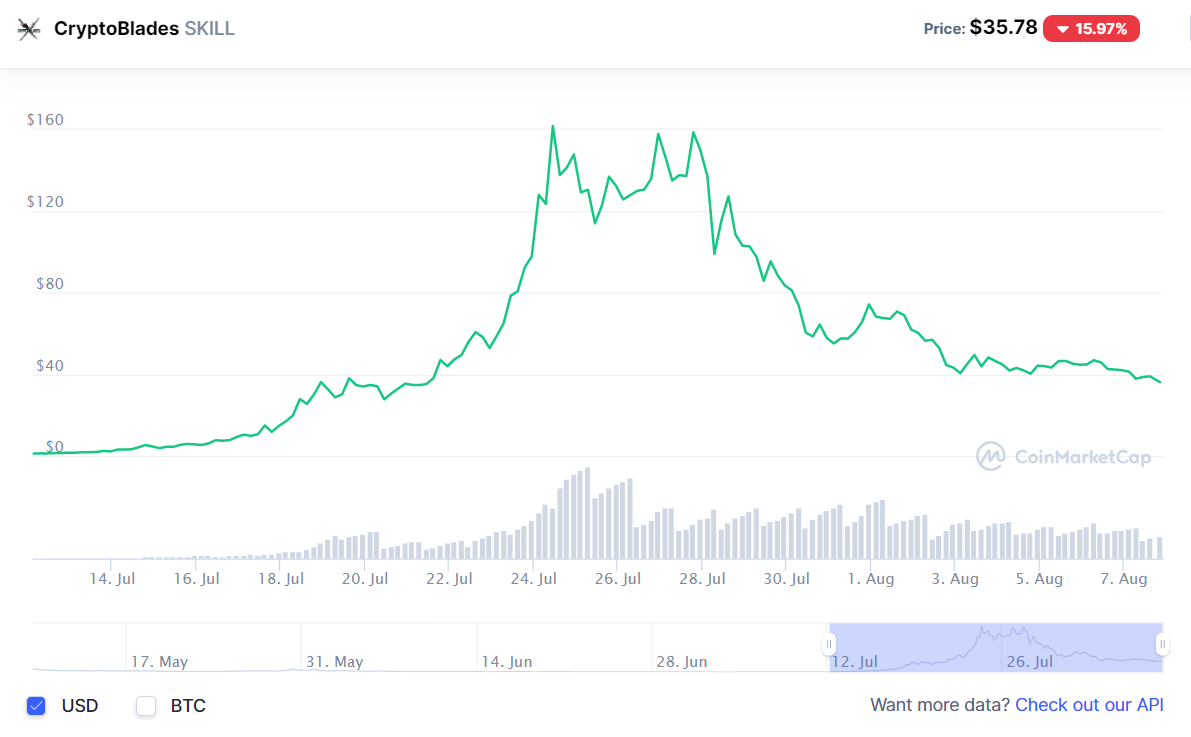Open the Check out our API link

pyautogui.click(x=1089, y=705)
